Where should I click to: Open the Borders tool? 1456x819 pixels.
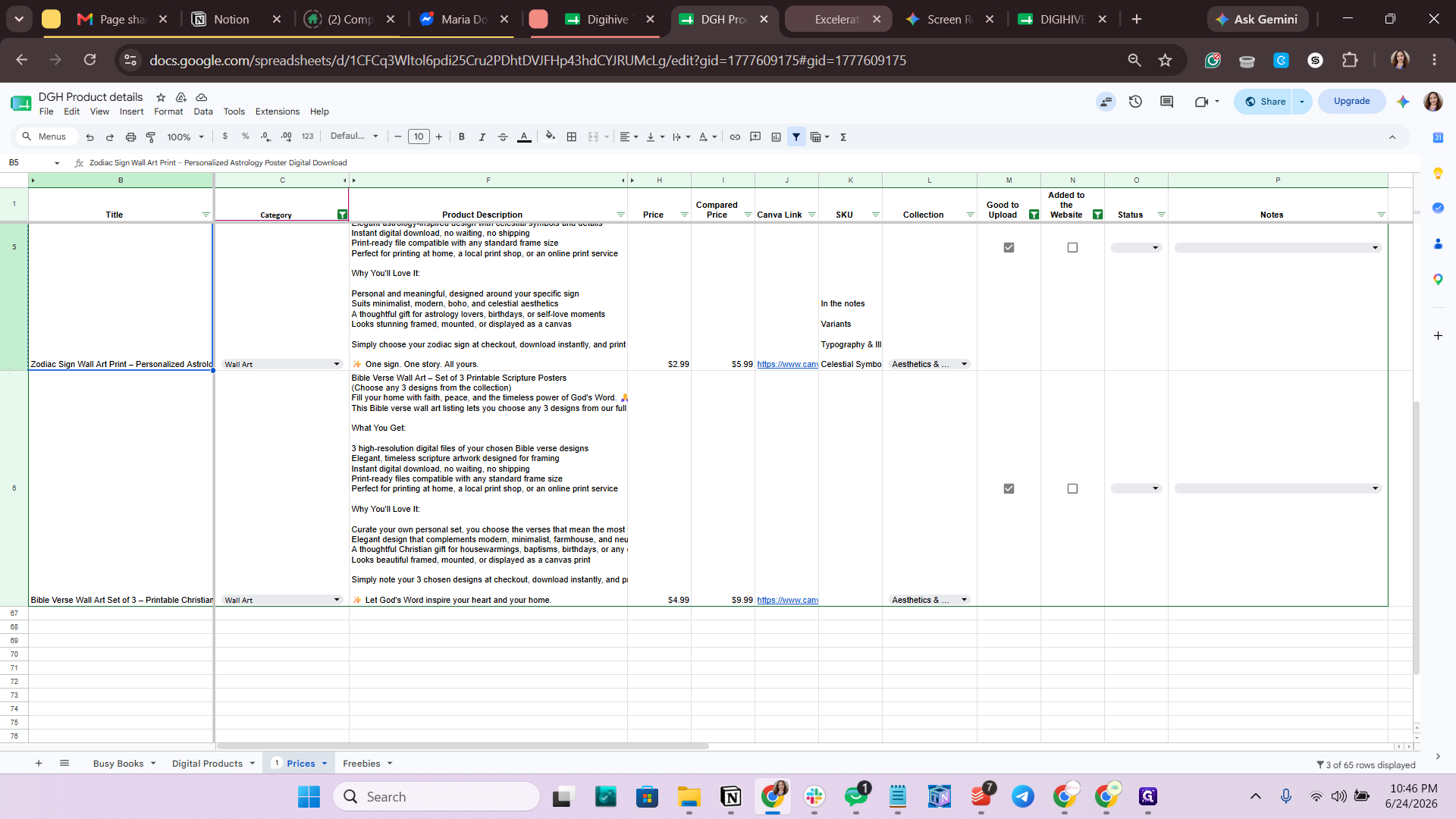click(x=572, y=136)
